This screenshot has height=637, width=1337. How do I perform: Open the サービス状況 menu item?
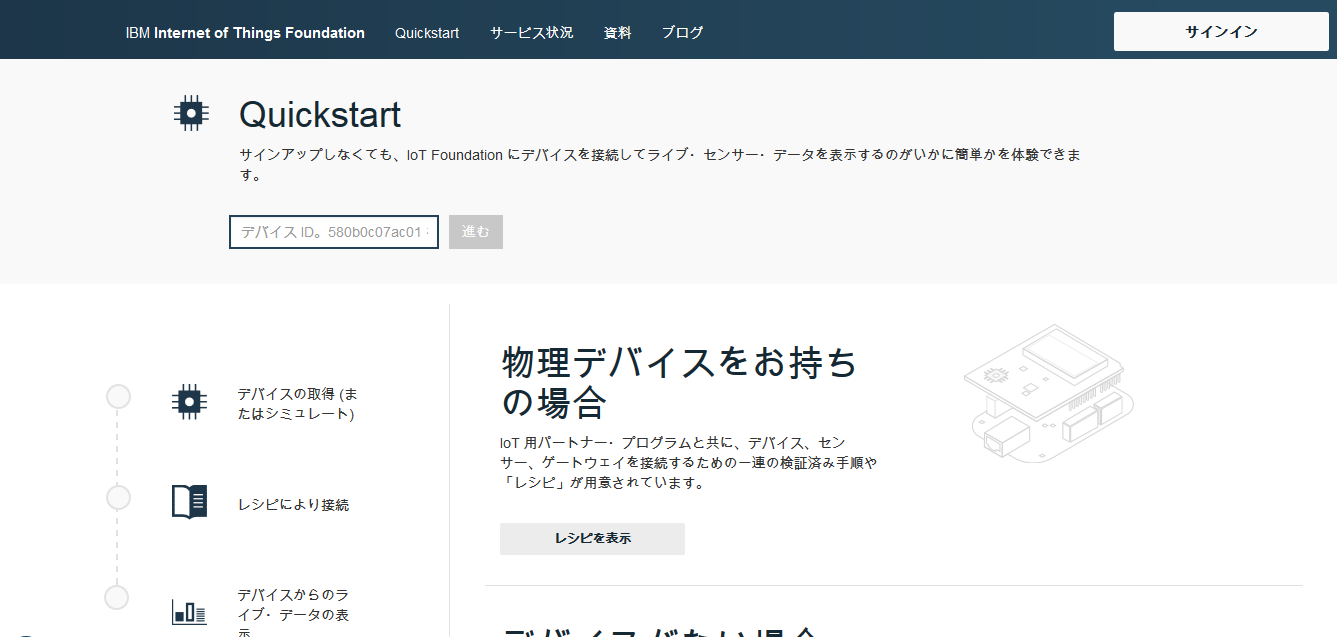click(x=532, y=33)
